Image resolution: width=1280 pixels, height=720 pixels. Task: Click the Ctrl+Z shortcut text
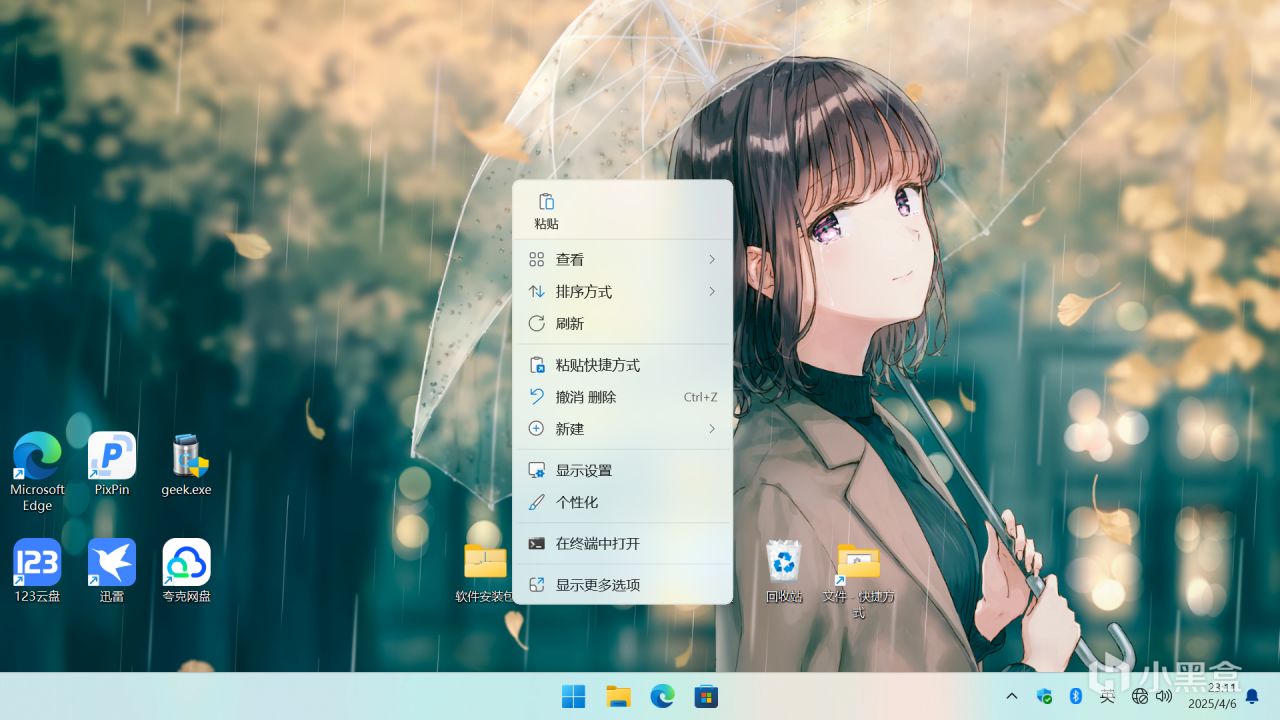(x=700, y=397)
